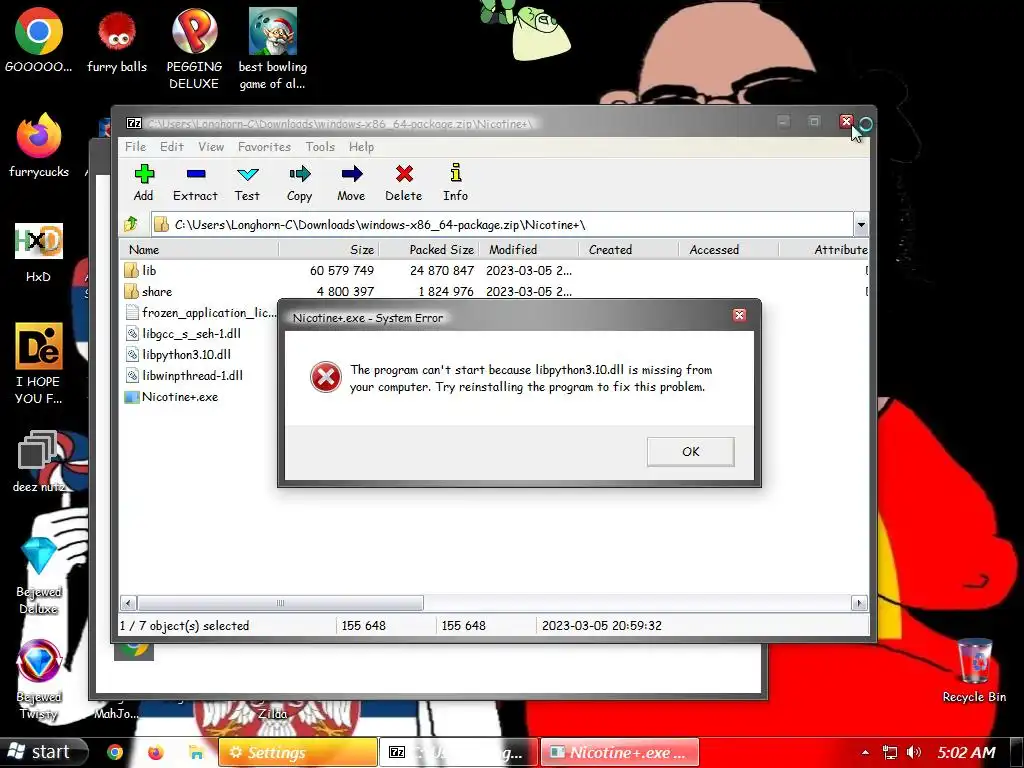Show hidden system tray icons arrow

(865, 752)
